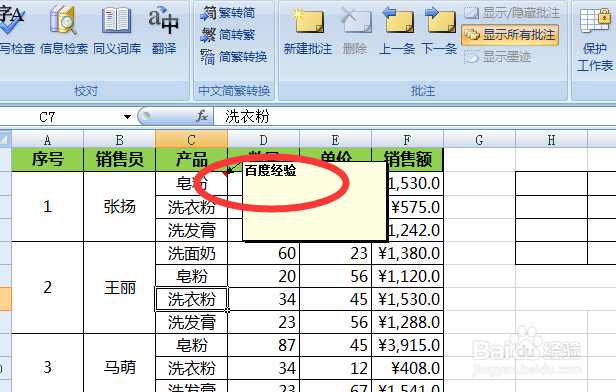Go to next comment 下一条

[x=439, y=31]
